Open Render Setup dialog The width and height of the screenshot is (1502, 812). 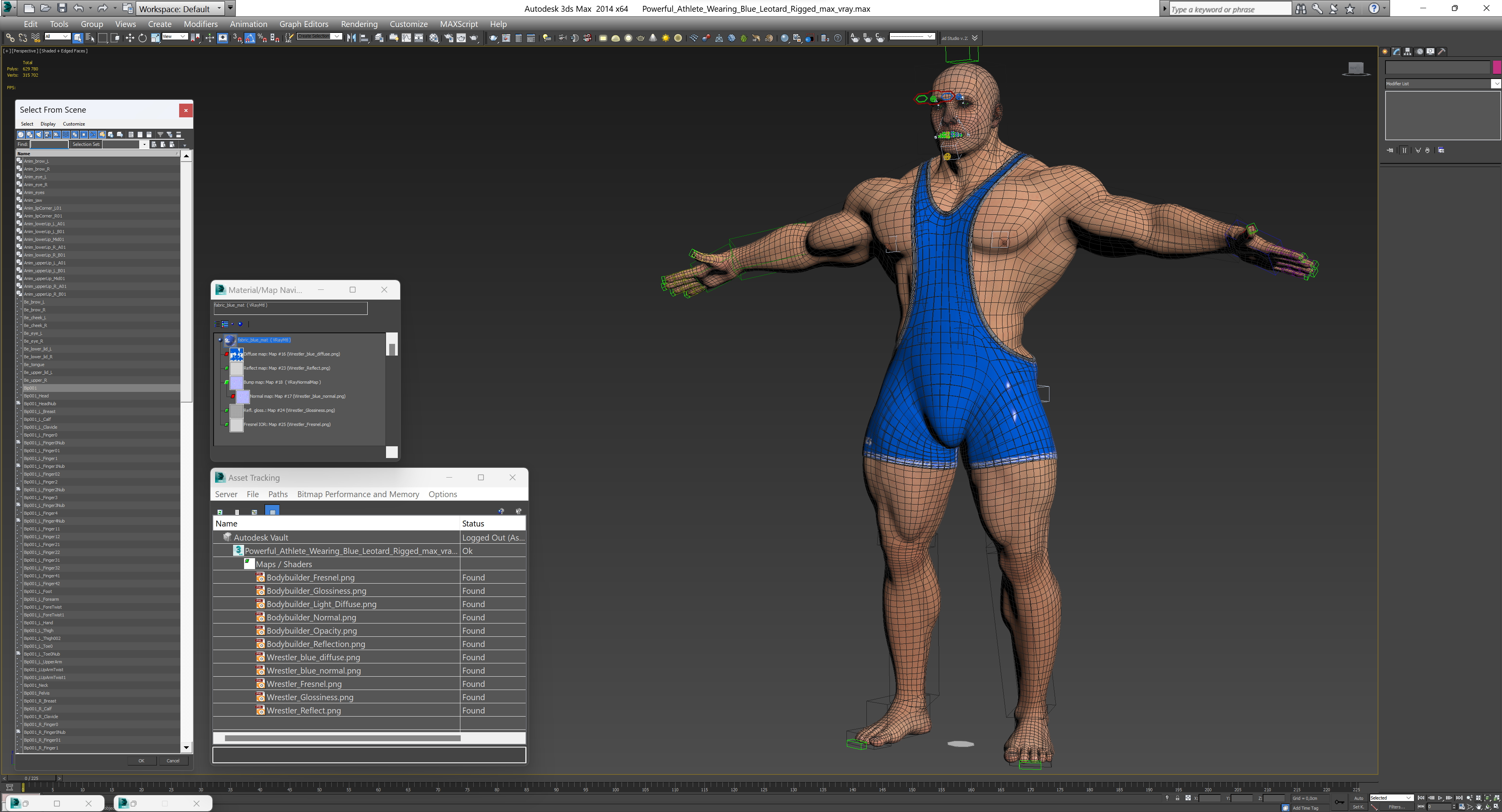pos(448,38)
